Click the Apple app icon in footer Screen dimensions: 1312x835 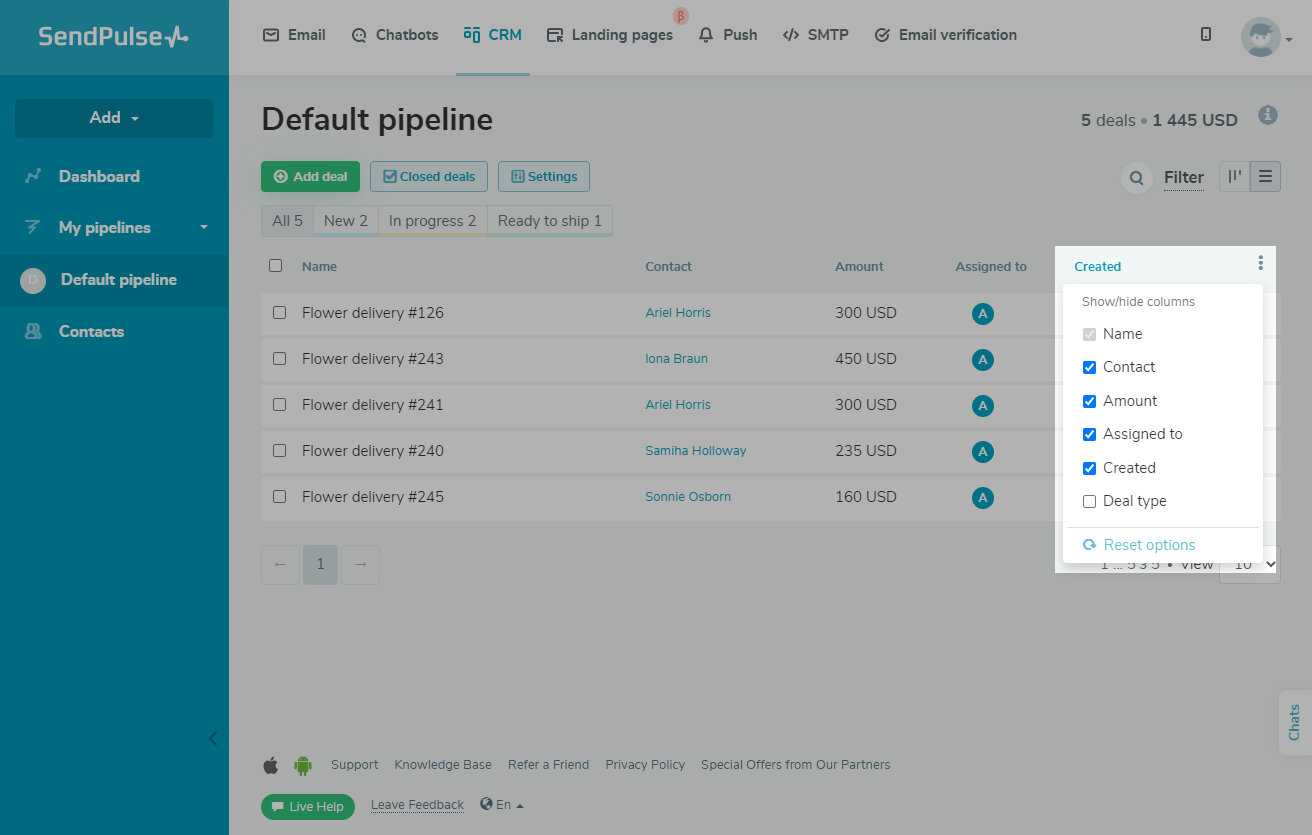click(x=271, y=765)
